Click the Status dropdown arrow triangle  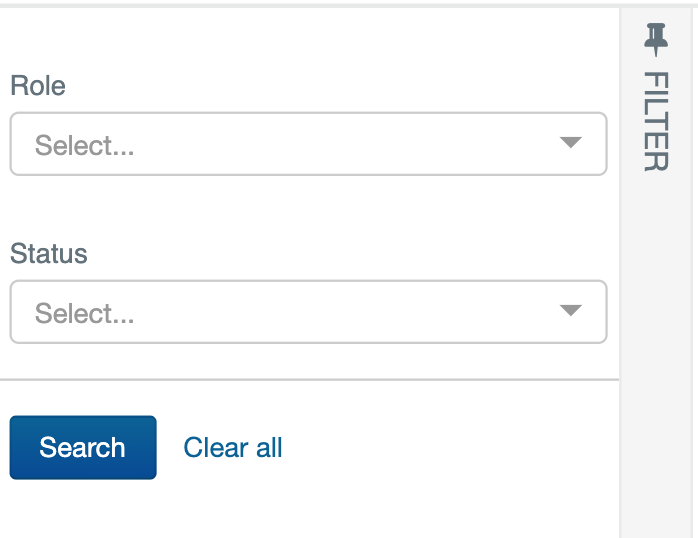coord(571,310)
